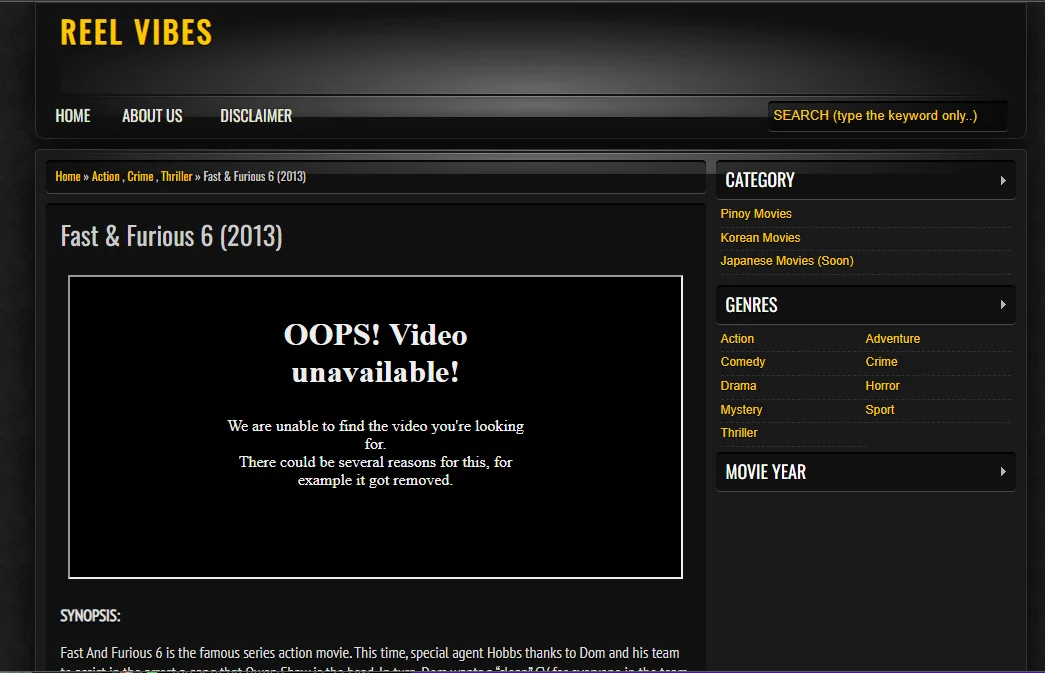
Task: Click the SYNOPSIS heading
Action: click(90, 616)
